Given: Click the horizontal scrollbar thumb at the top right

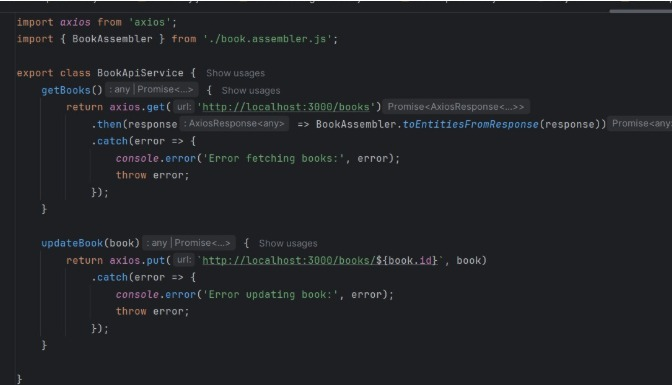Looking at the screenshot, I should [641, 11].
